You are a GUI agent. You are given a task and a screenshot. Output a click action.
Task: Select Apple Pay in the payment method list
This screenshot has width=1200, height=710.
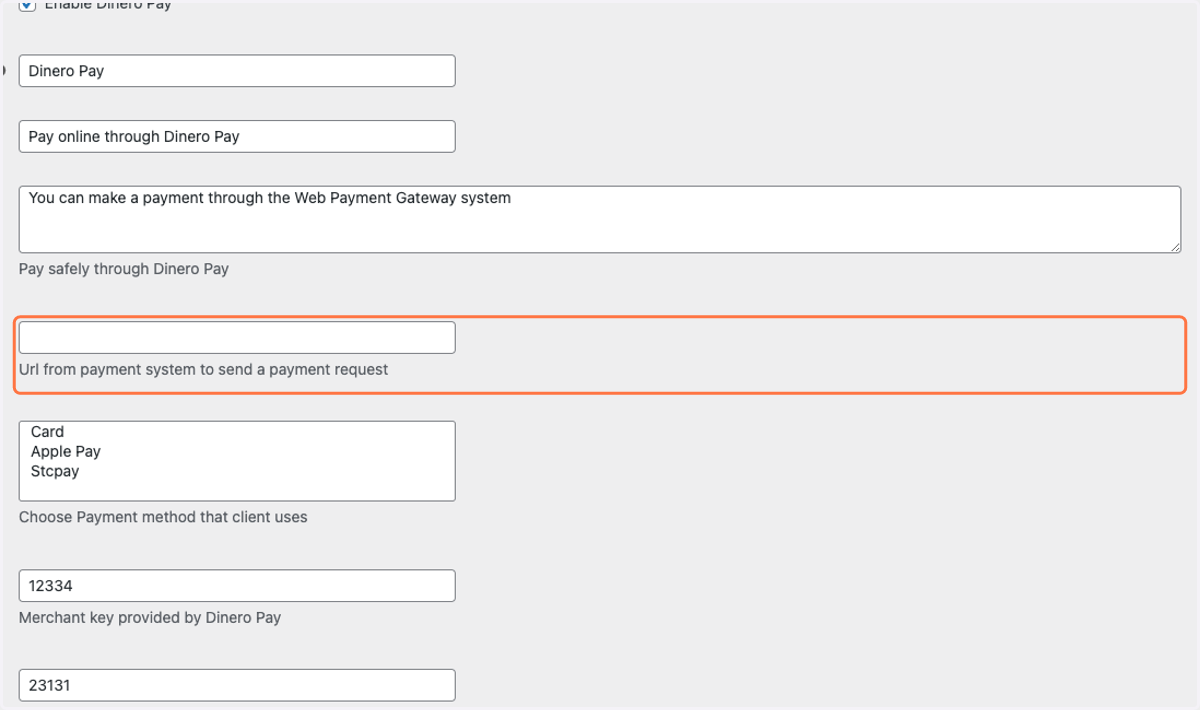coord(237,452)
